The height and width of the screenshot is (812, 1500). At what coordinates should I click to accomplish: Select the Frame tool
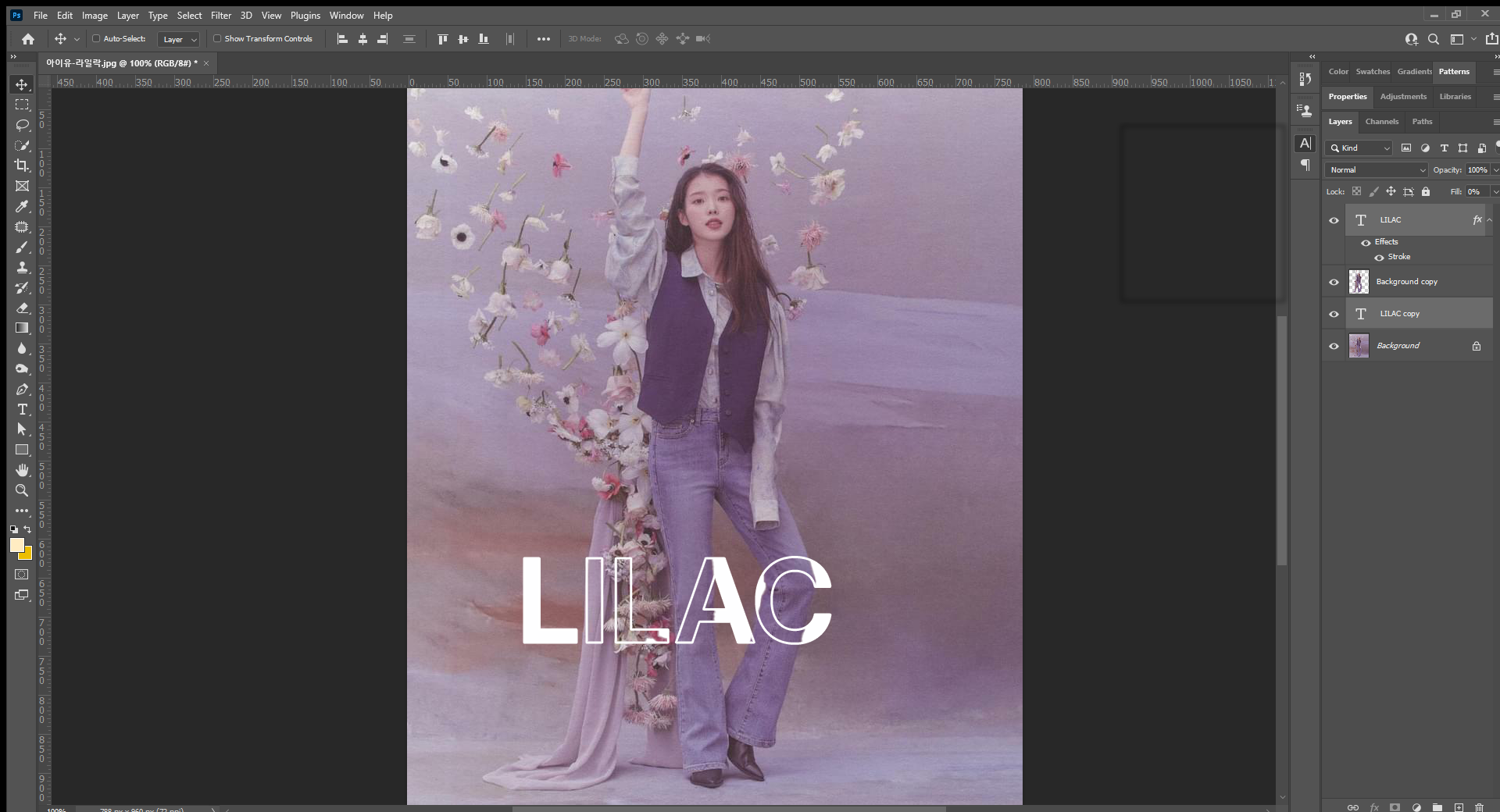22,186
